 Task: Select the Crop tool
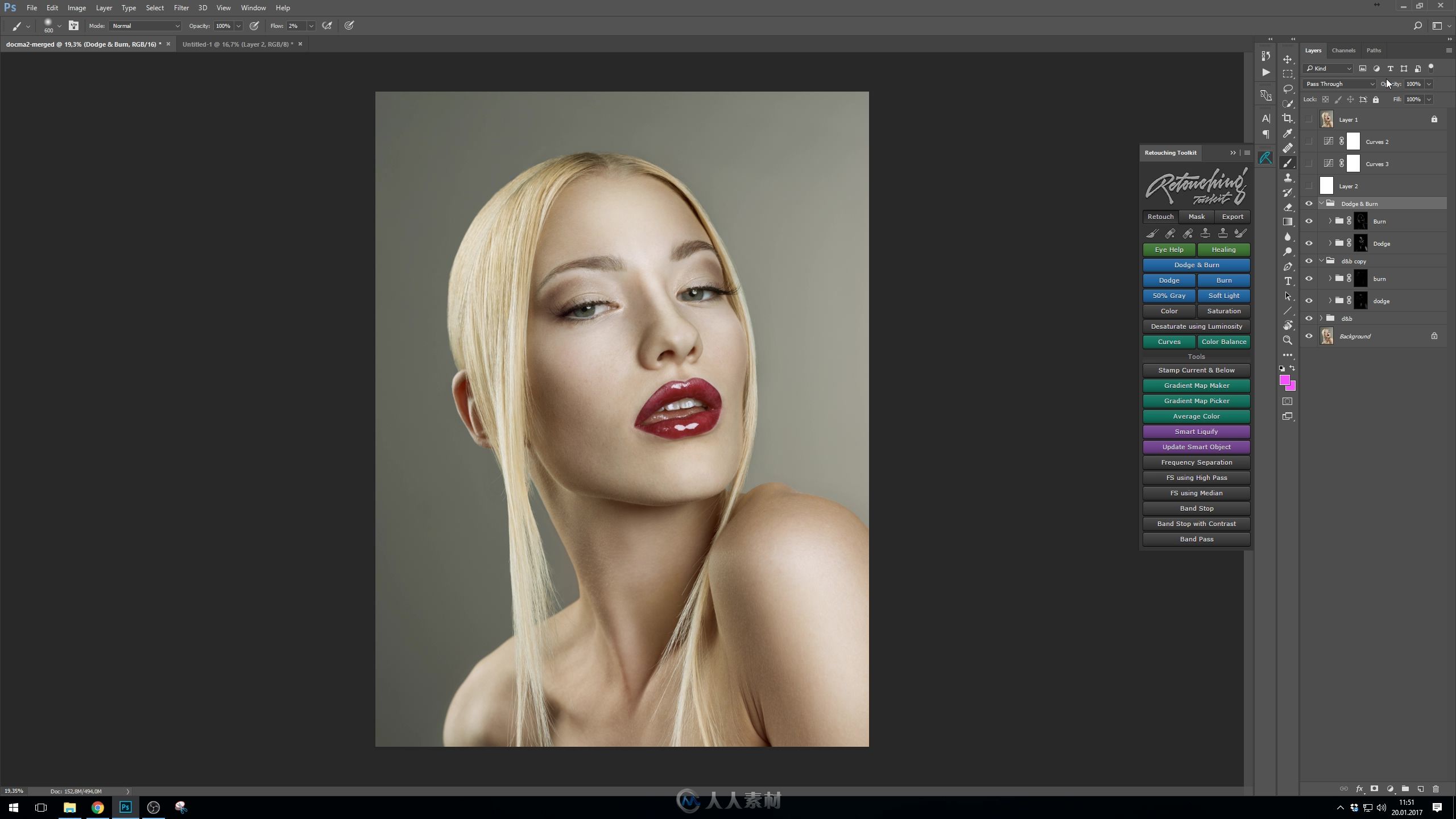coord(1288,118)
